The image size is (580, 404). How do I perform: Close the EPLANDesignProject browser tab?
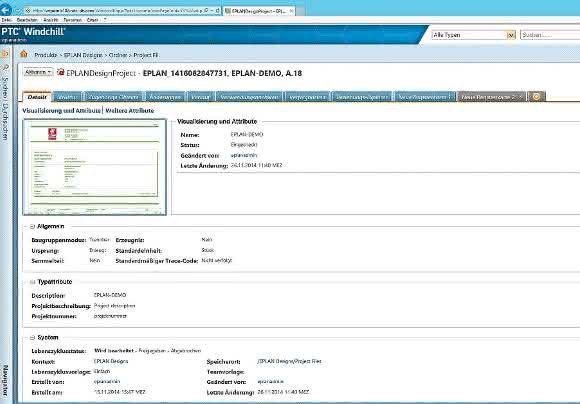coord(291,11)
